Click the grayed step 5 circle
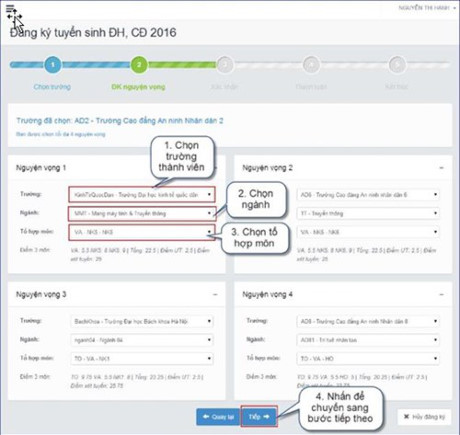The width and height of the screenshot is (460, 435). click(x=397, y=64)
